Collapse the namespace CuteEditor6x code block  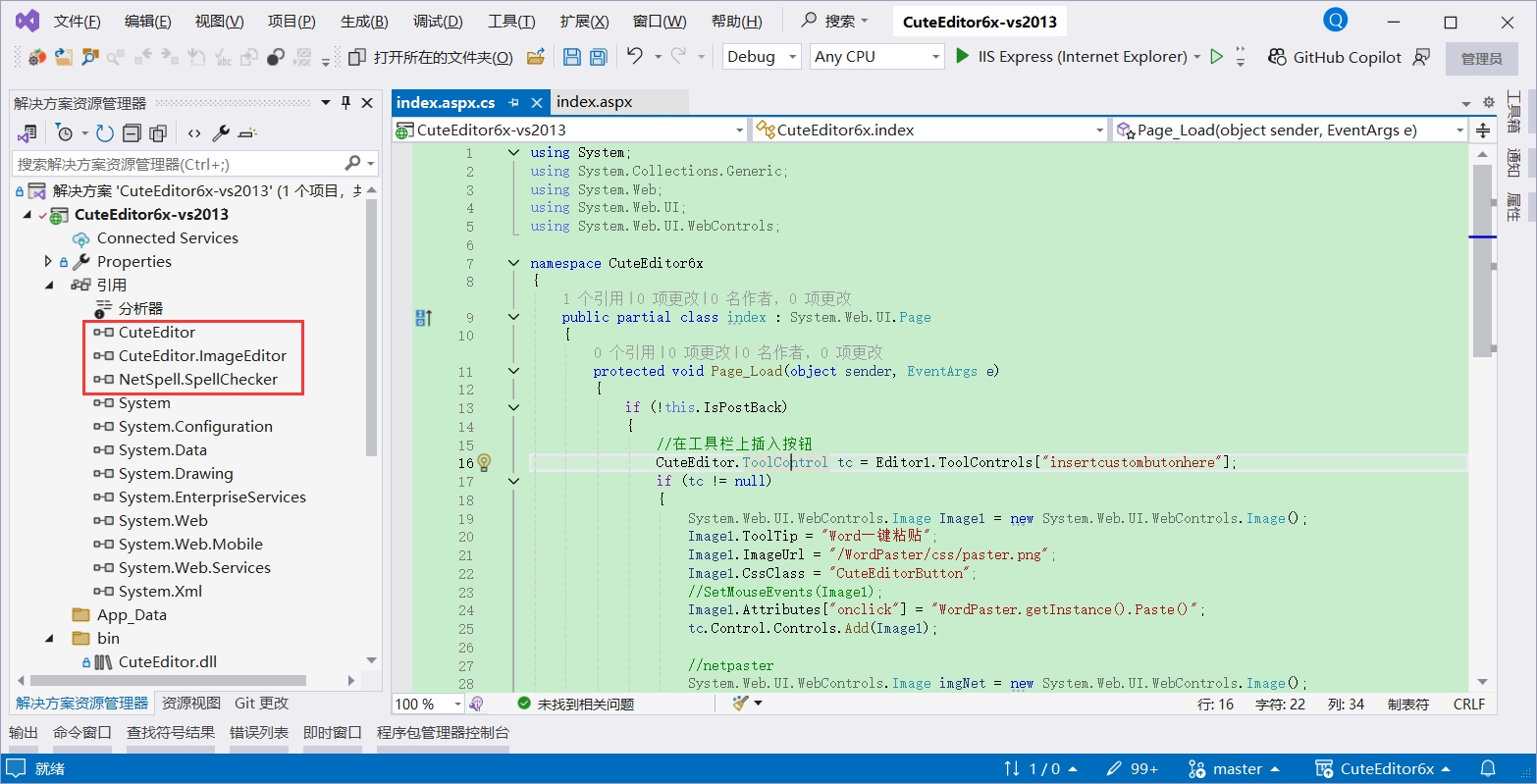[513, 263]
